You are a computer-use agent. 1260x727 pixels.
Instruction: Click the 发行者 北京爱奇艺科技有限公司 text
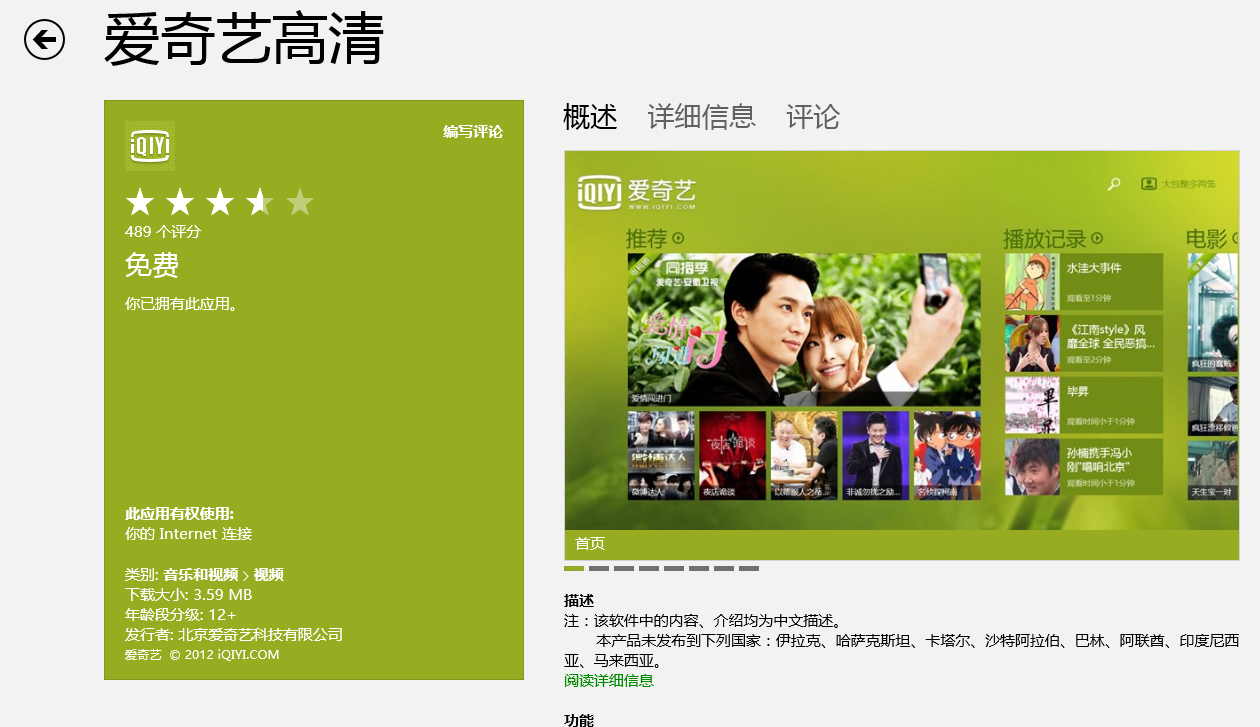[234, 635]
